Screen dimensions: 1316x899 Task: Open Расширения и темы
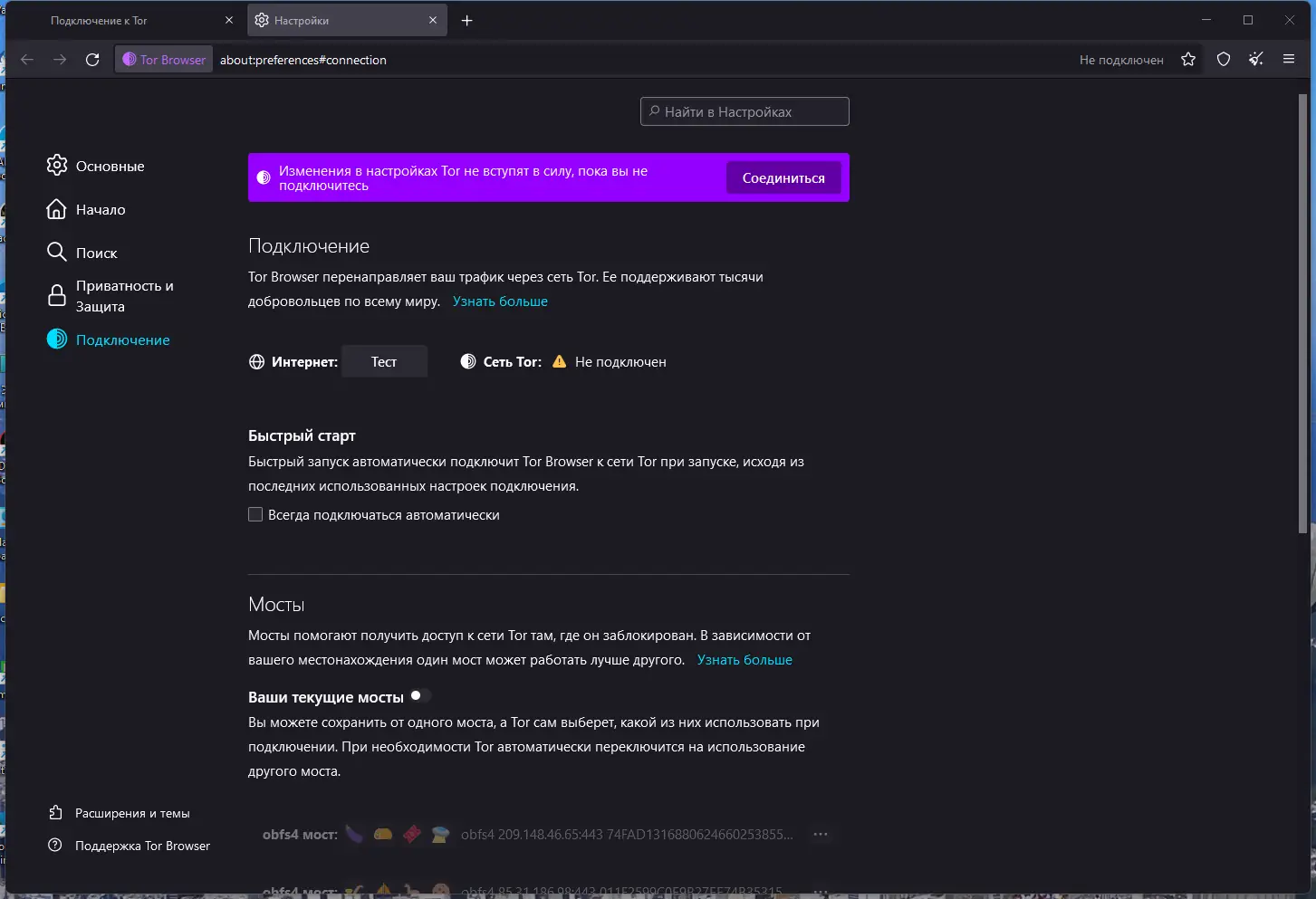(132, 813)
